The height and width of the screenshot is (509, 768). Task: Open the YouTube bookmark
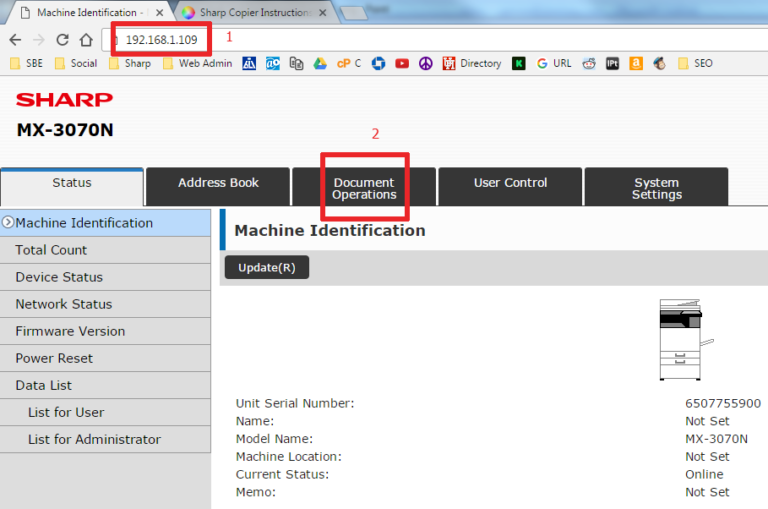(x=402, y=63)
